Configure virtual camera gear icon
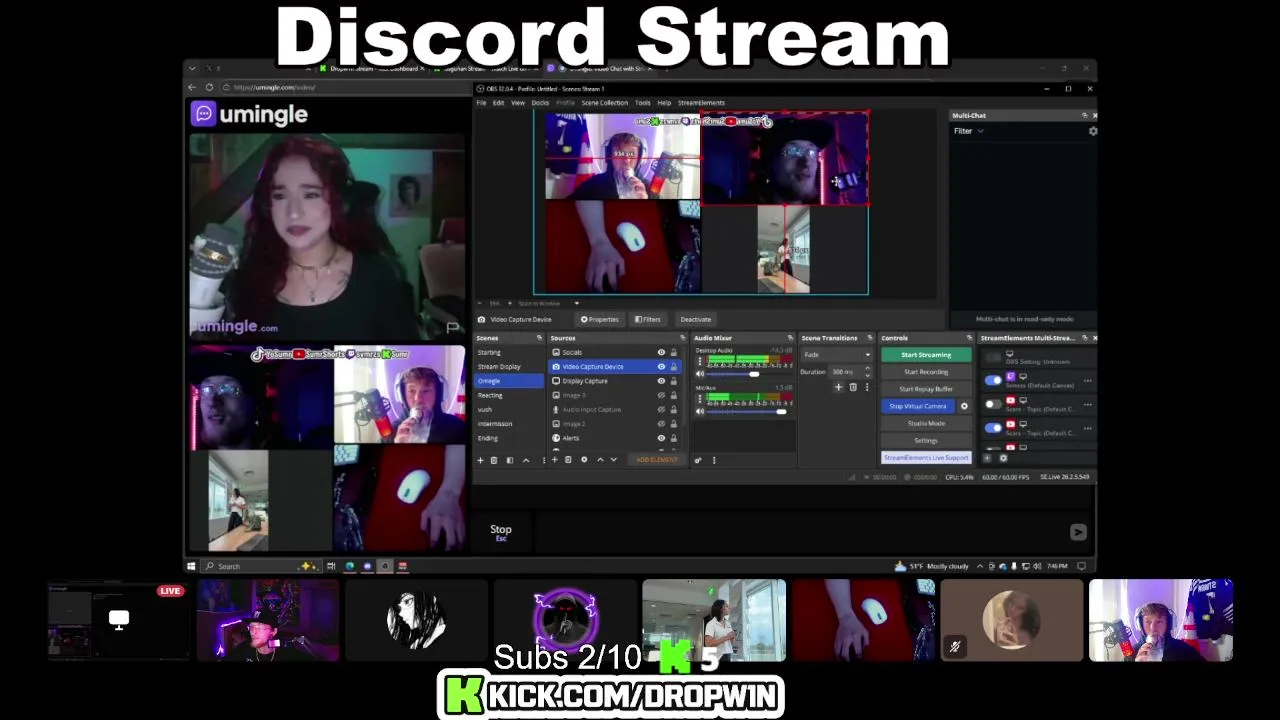Viewport: 1280px width, 720px height. [964, 406]
